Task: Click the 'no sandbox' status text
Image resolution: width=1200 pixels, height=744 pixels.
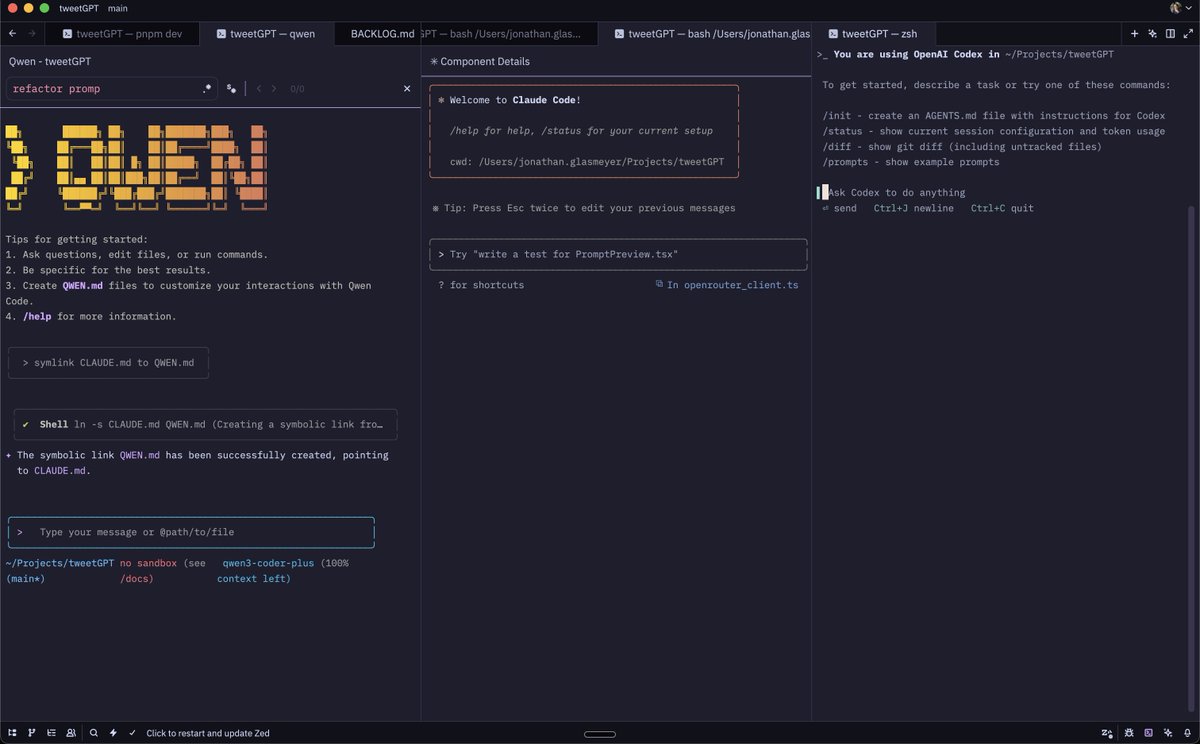Action: [x=148, y=563]
